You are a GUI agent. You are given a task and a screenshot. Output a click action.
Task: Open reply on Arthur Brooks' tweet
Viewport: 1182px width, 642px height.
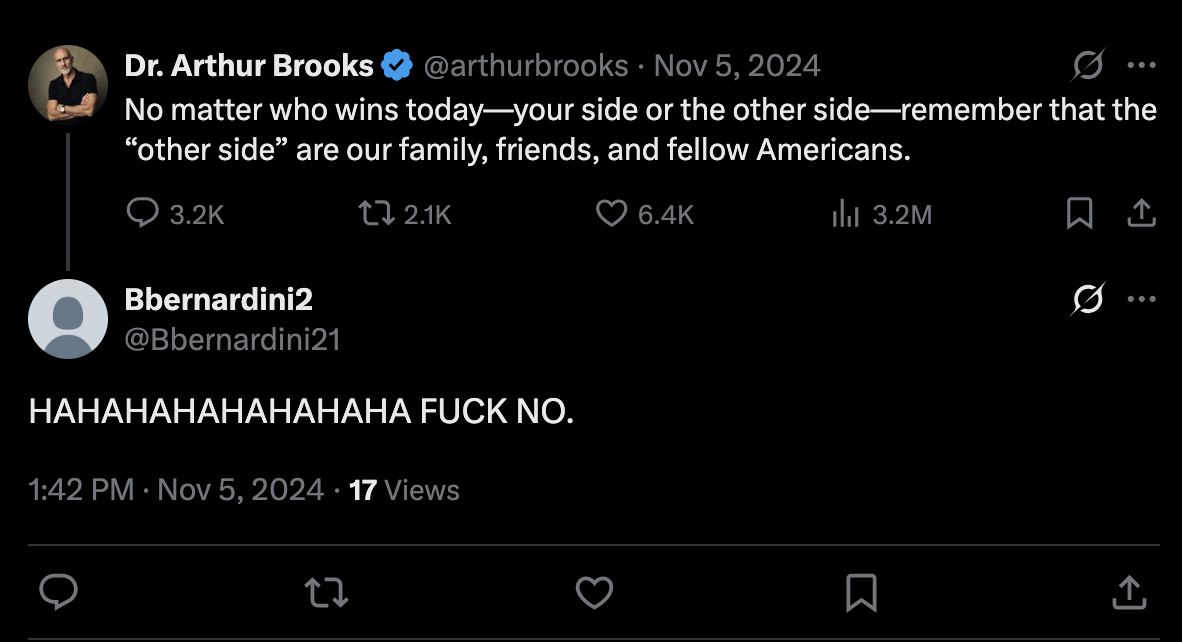[x=144, y=213]
